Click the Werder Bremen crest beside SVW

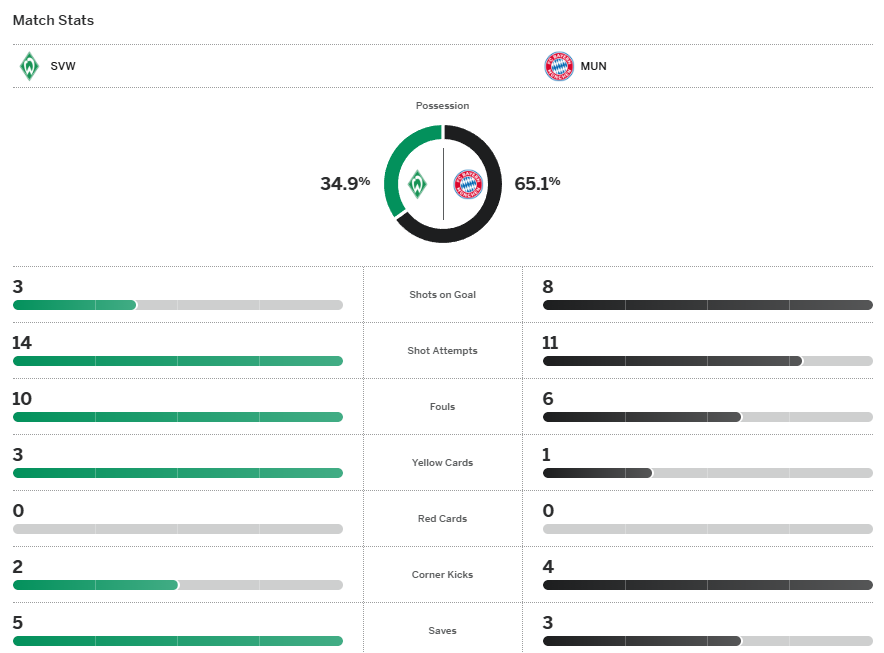coord(29,66)
